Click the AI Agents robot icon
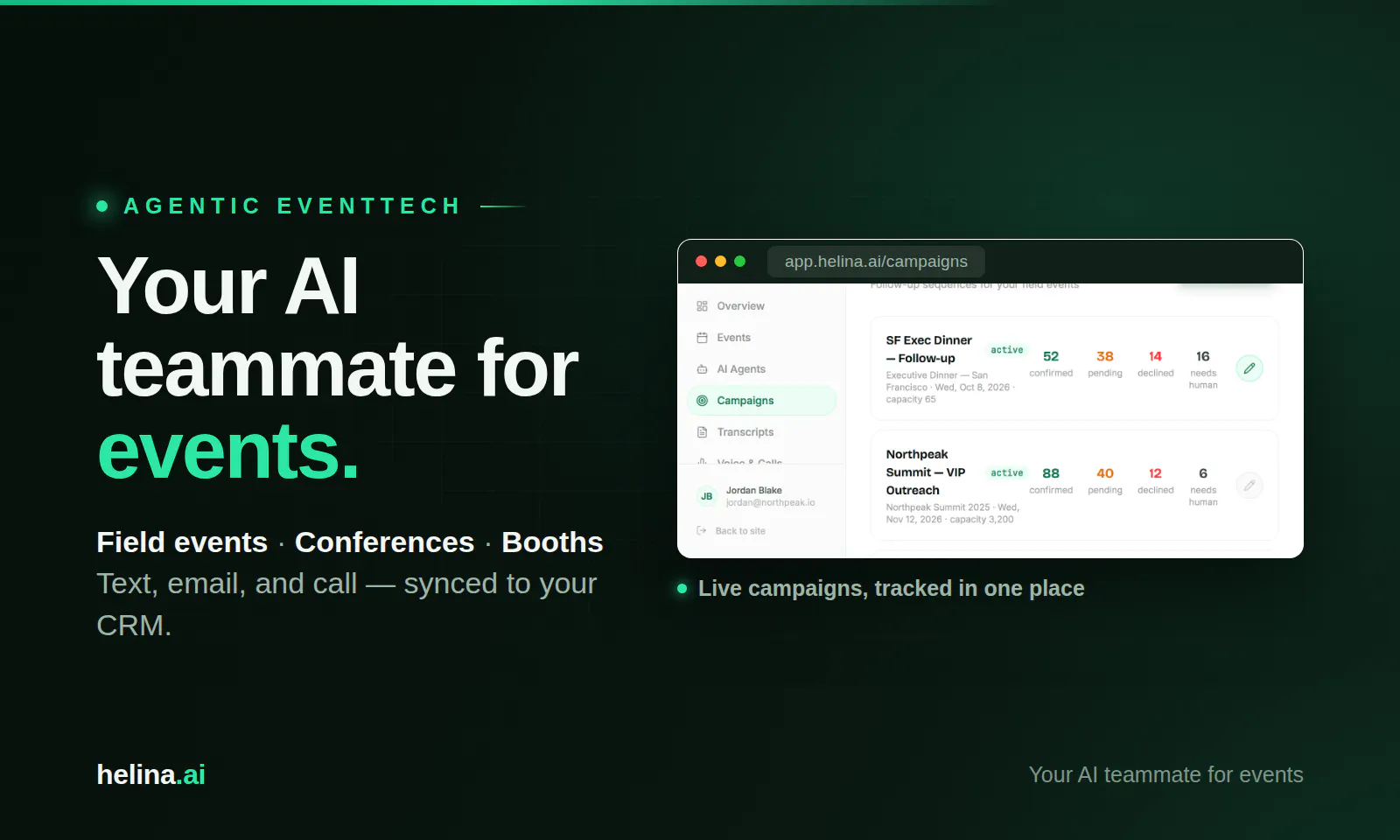The image size is (1400, 840). pyautogui.click(x=702, y=369)
